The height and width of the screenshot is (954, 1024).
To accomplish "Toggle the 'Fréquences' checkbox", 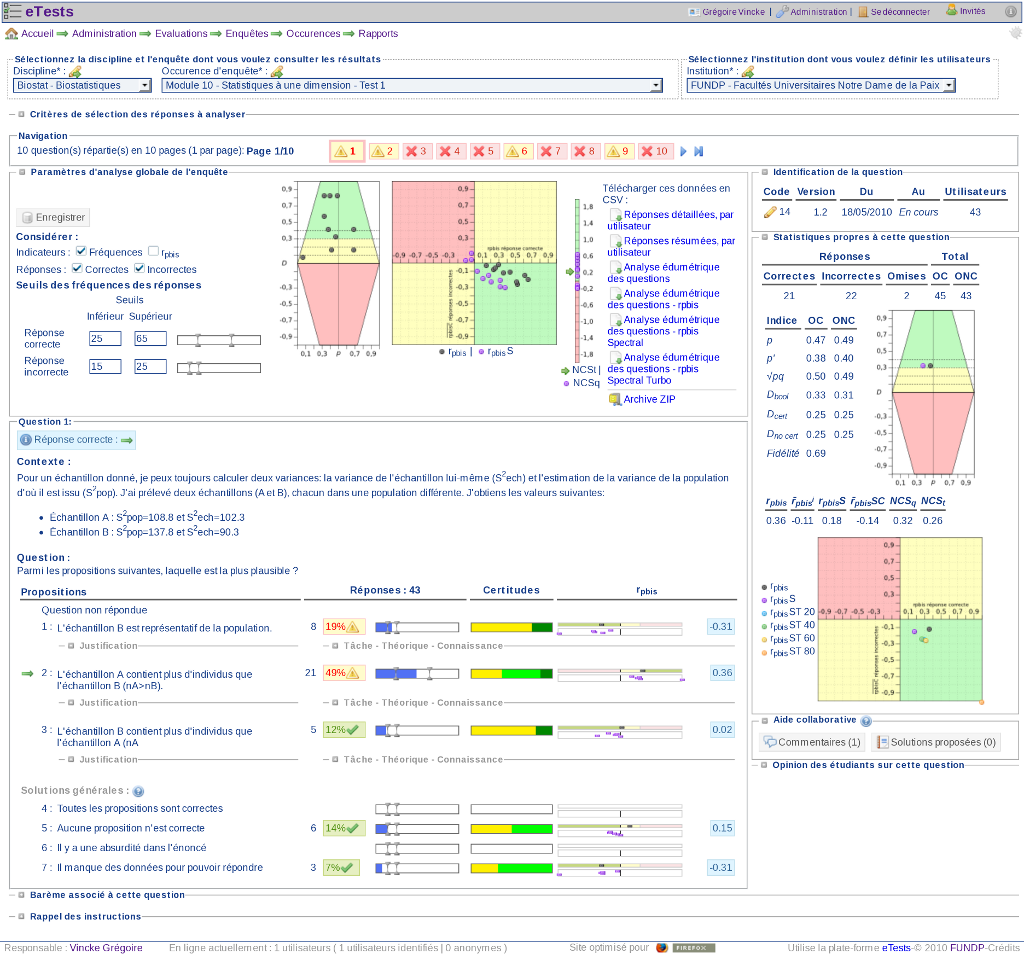I will point(81,252).
